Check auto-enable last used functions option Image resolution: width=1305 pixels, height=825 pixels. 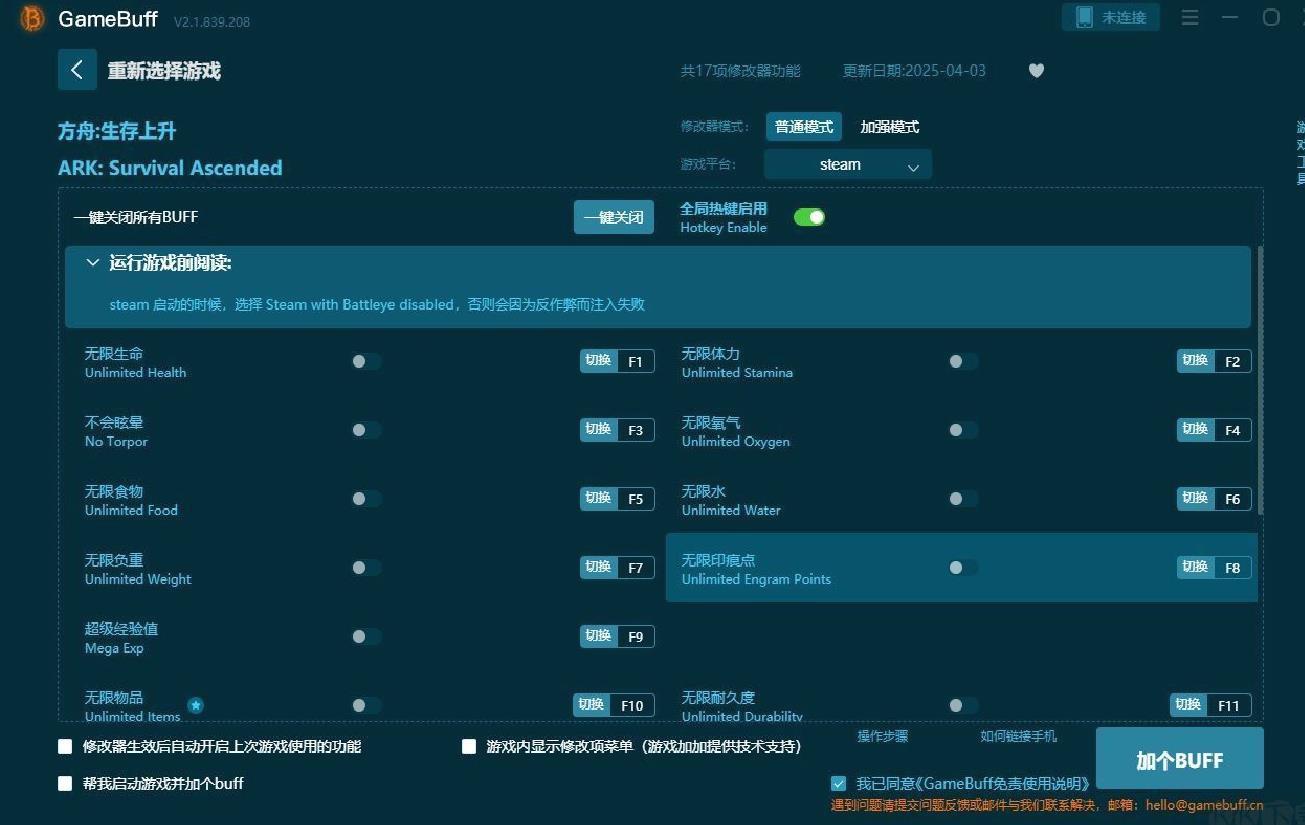click(x=66, y=746)
